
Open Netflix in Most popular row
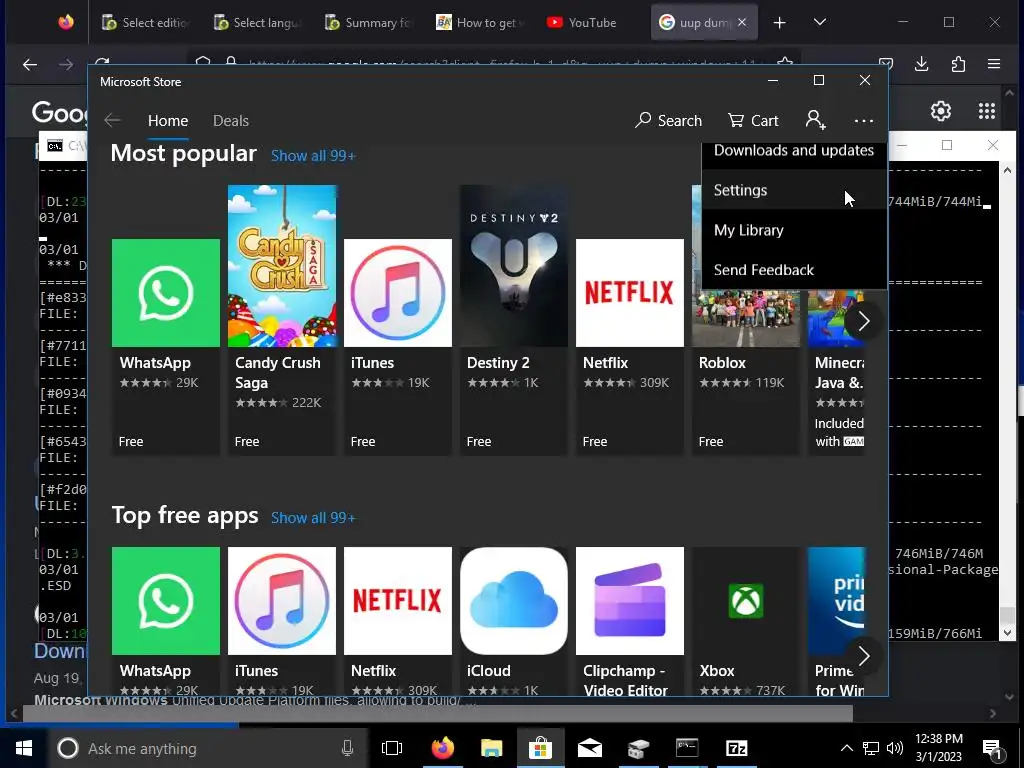630,346
